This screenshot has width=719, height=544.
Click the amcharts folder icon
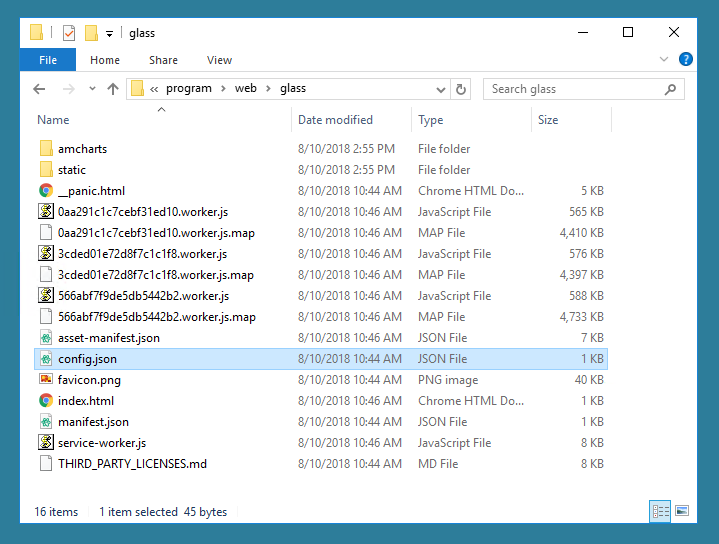(x=46, y=149)
